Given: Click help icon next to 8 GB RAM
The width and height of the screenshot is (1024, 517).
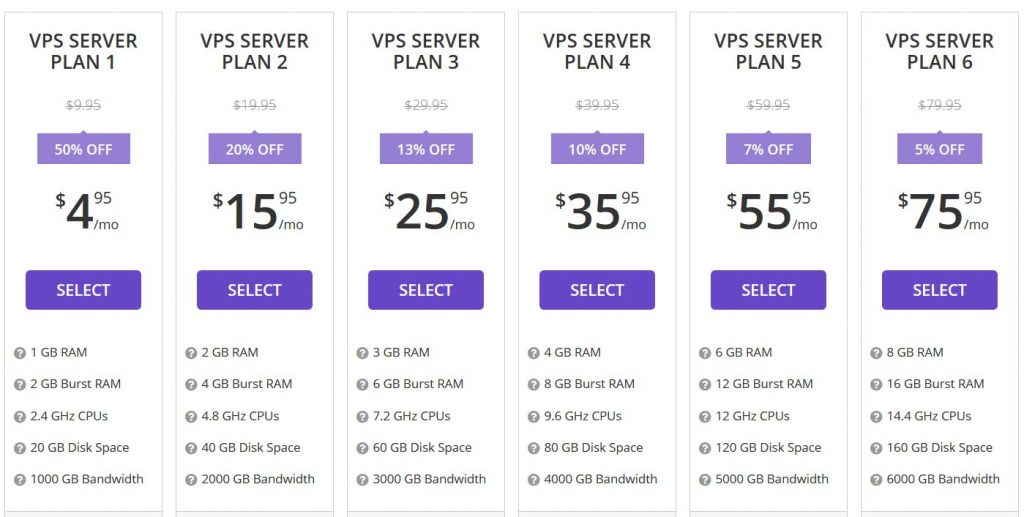Looking at the screenshot, I should click(876, 353).
